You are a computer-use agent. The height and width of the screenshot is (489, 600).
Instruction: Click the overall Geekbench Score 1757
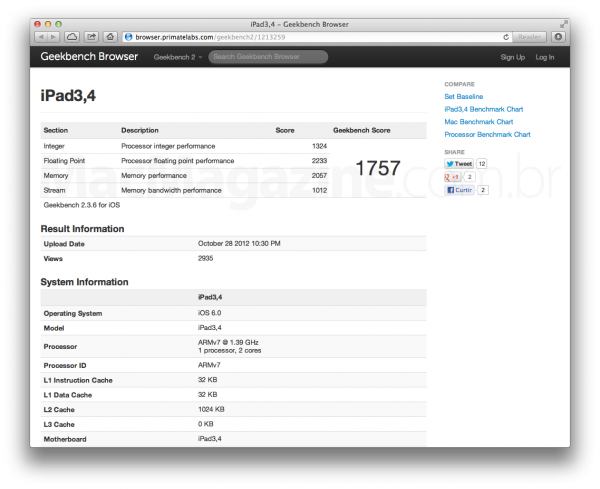[378, 168]
